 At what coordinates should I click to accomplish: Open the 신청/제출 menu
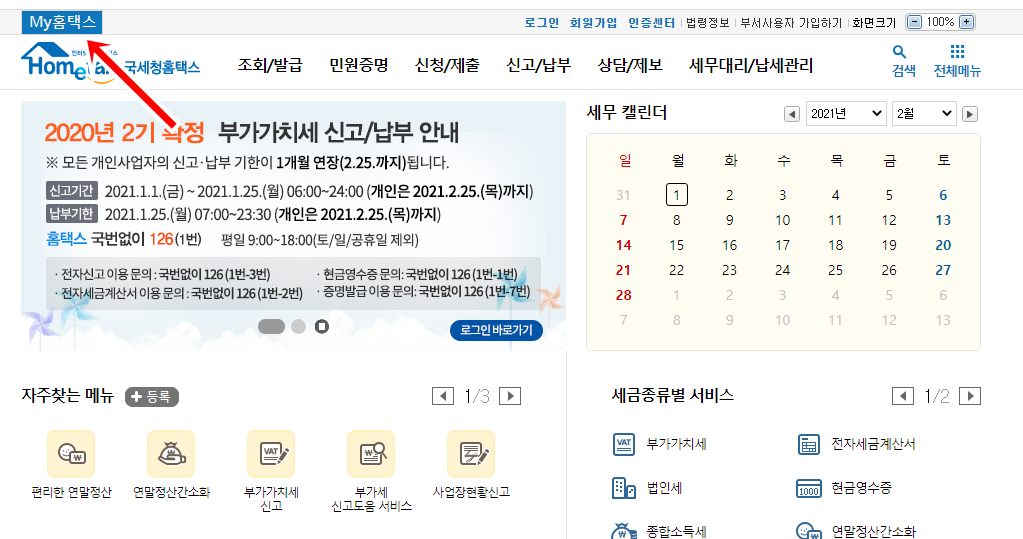click(x=448, y=65)
